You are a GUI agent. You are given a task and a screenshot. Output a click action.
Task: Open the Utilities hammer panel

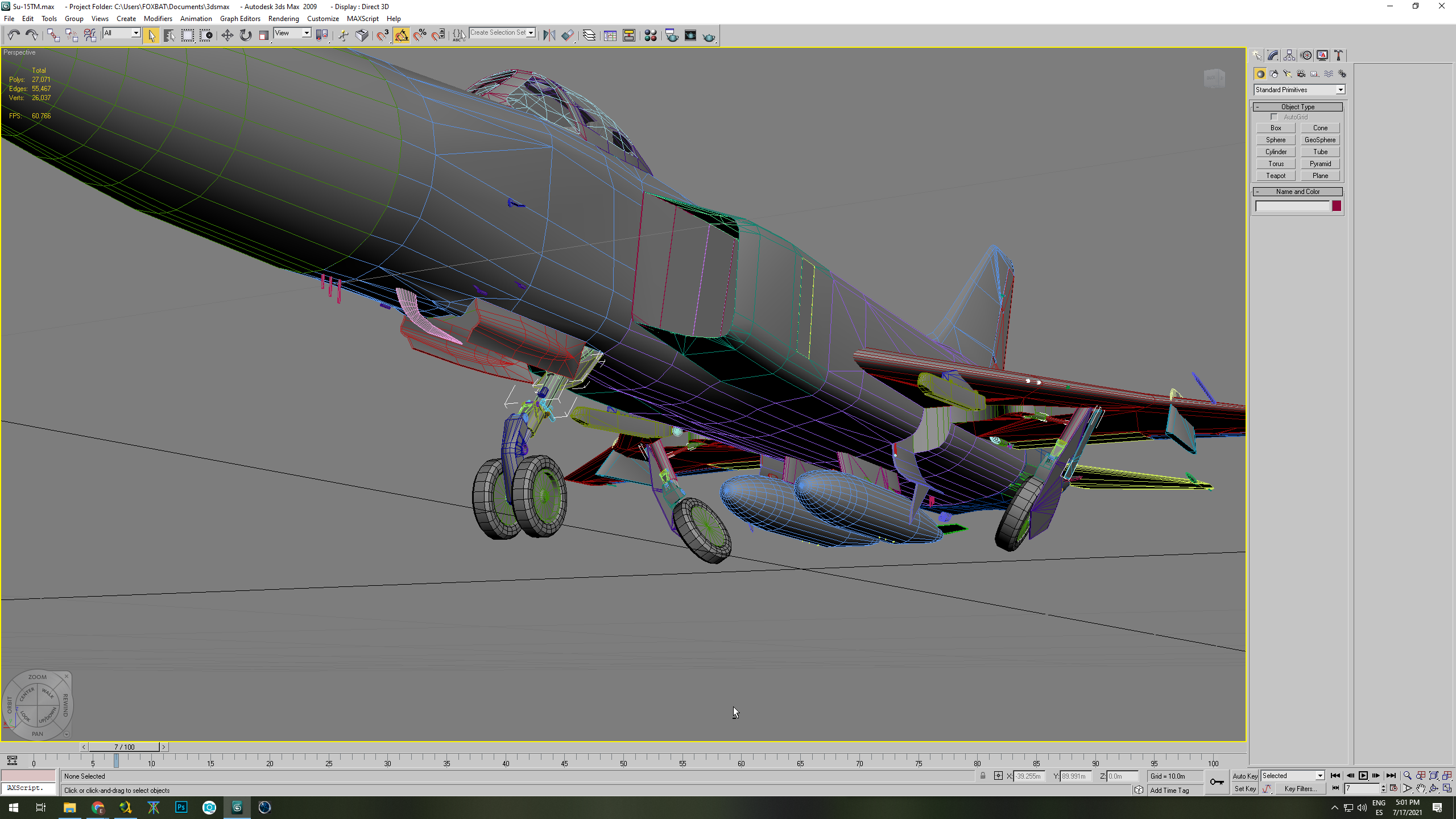pos(1338,55)
